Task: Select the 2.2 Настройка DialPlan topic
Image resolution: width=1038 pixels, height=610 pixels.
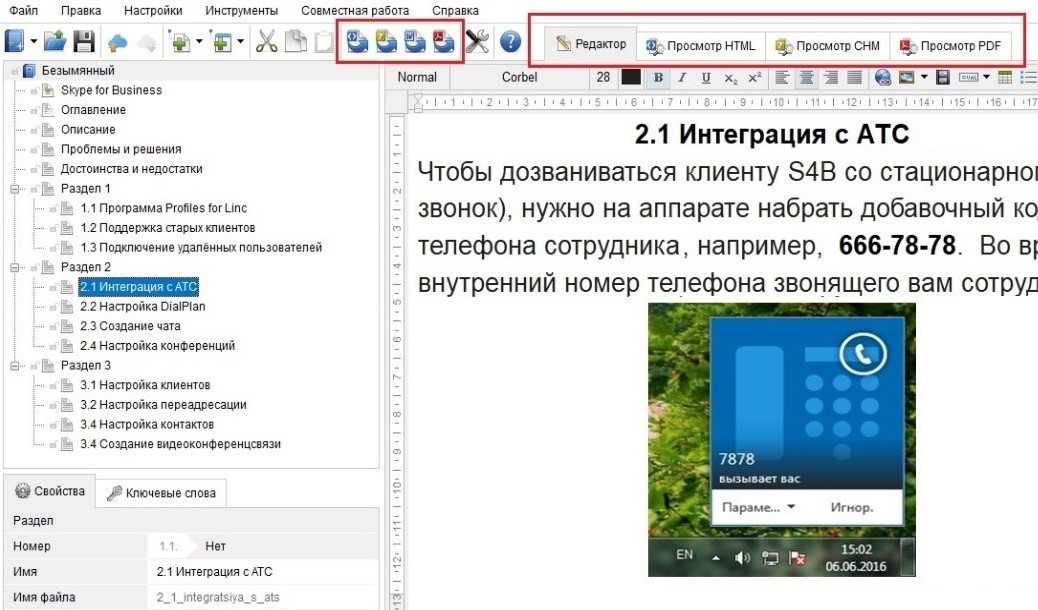Action: [142, 306]
